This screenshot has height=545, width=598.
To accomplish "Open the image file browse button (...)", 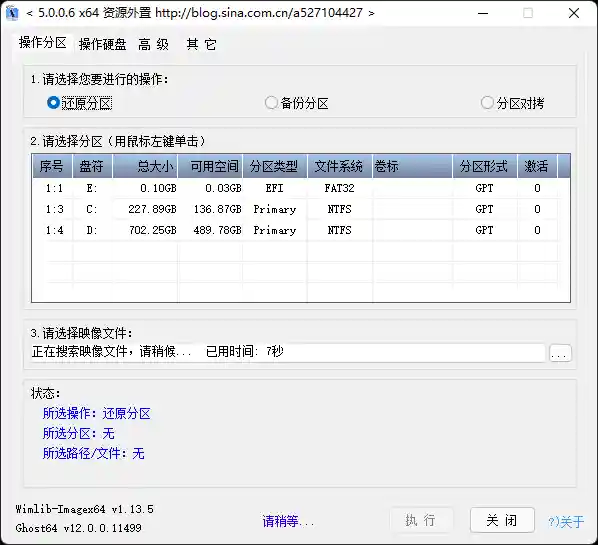I will tap(560, 353).
